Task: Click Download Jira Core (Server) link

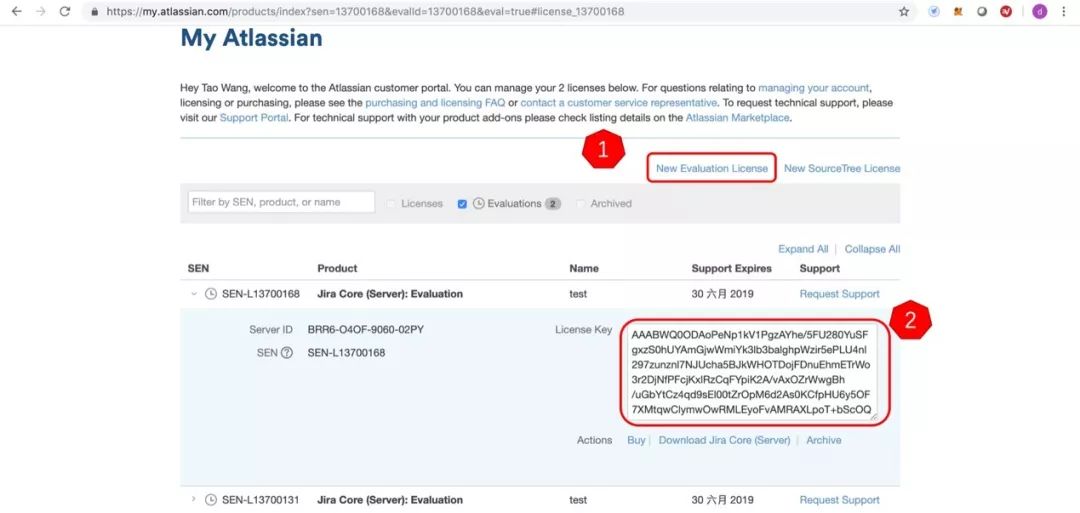Action: [x=725, y=440]
